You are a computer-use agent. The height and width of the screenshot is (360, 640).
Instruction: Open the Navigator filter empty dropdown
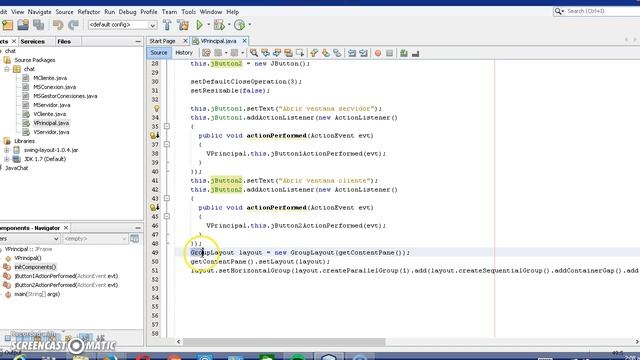point(95,239)
